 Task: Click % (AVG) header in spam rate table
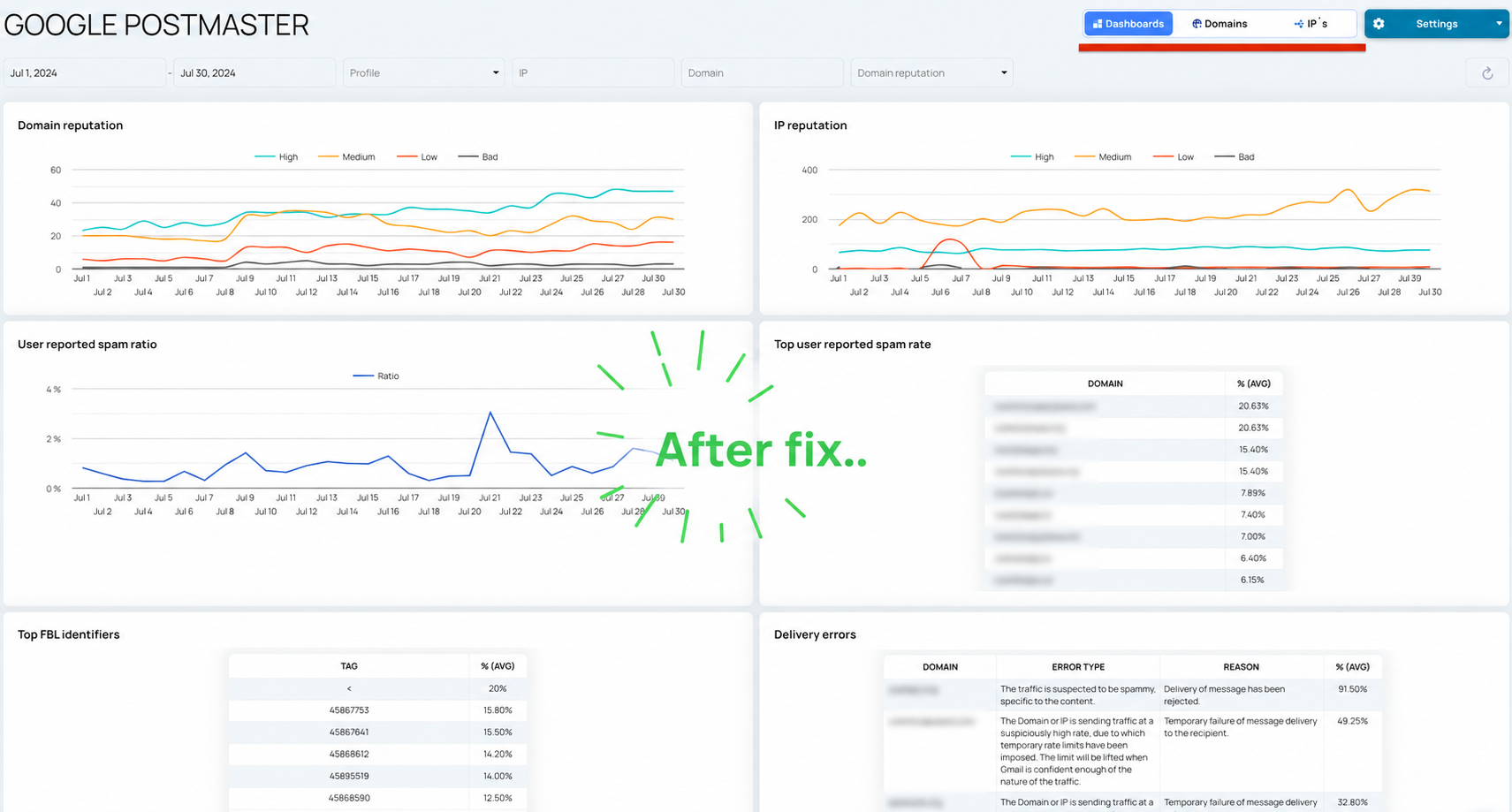click(x=1253, y=383)
